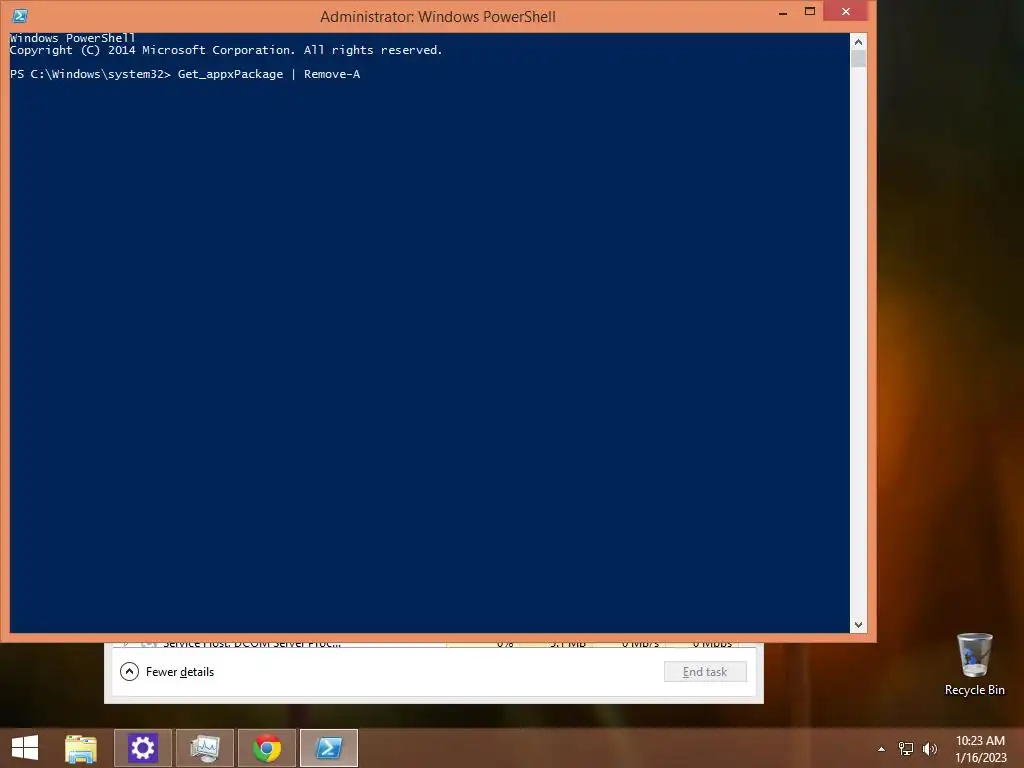Open Google Chrome from the taskbar
The width and height of the screenshot is (1024, 768).
267,748
